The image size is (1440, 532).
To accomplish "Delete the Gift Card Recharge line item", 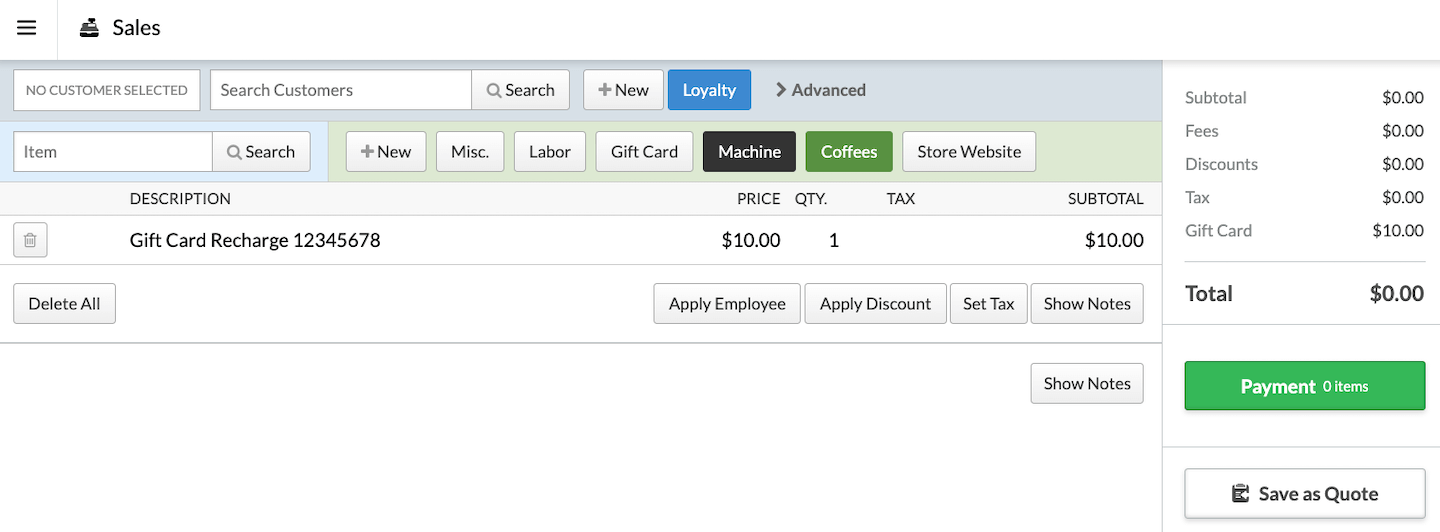I will [30, 240].
